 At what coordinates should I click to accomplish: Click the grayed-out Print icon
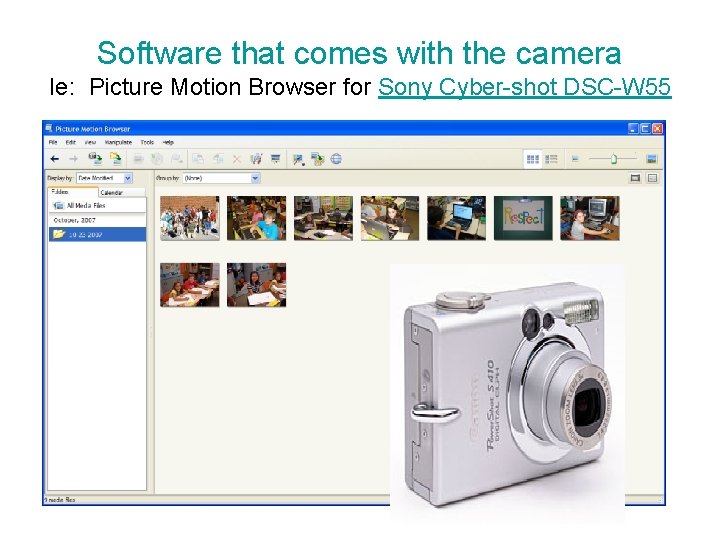coord(138,159)
